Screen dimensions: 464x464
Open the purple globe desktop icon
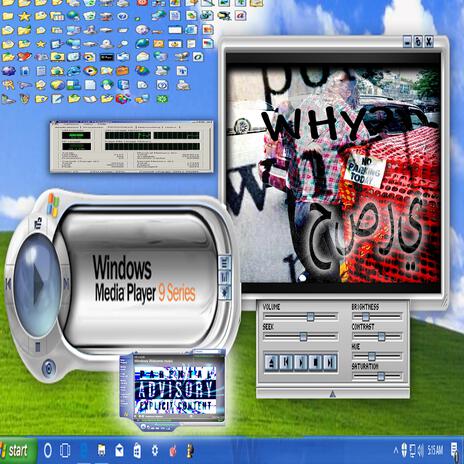pos(8,71)
